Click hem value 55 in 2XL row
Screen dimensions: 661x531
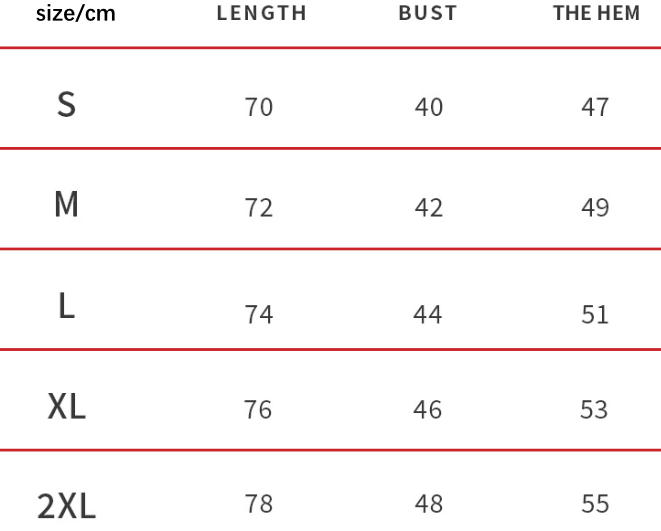[x=595, y=504]
